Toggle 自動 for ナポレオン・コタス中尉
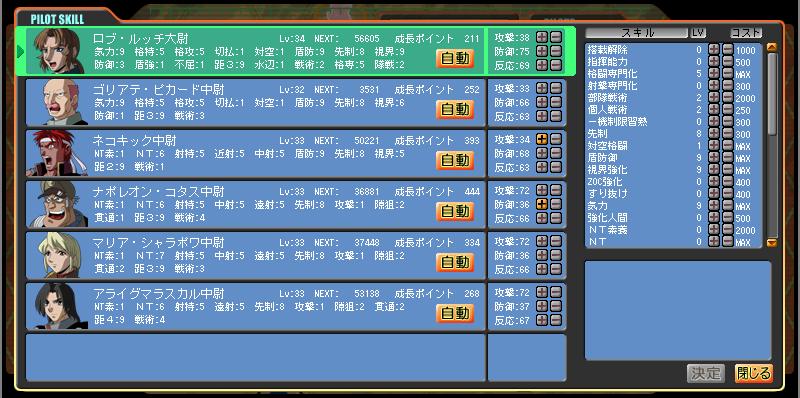Viewport: 800px width, 398px height. tap(455, 211)
